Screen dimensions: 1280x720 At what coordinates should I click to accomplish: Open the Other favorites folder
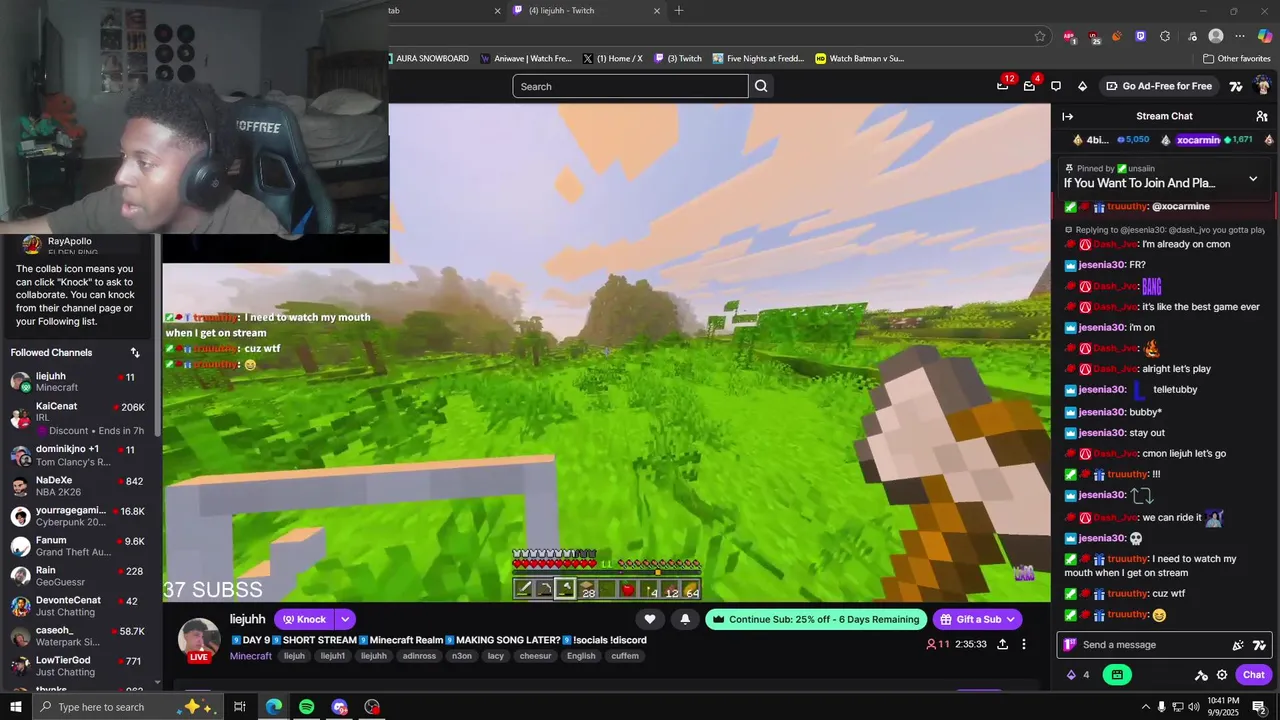point(1236,58)
